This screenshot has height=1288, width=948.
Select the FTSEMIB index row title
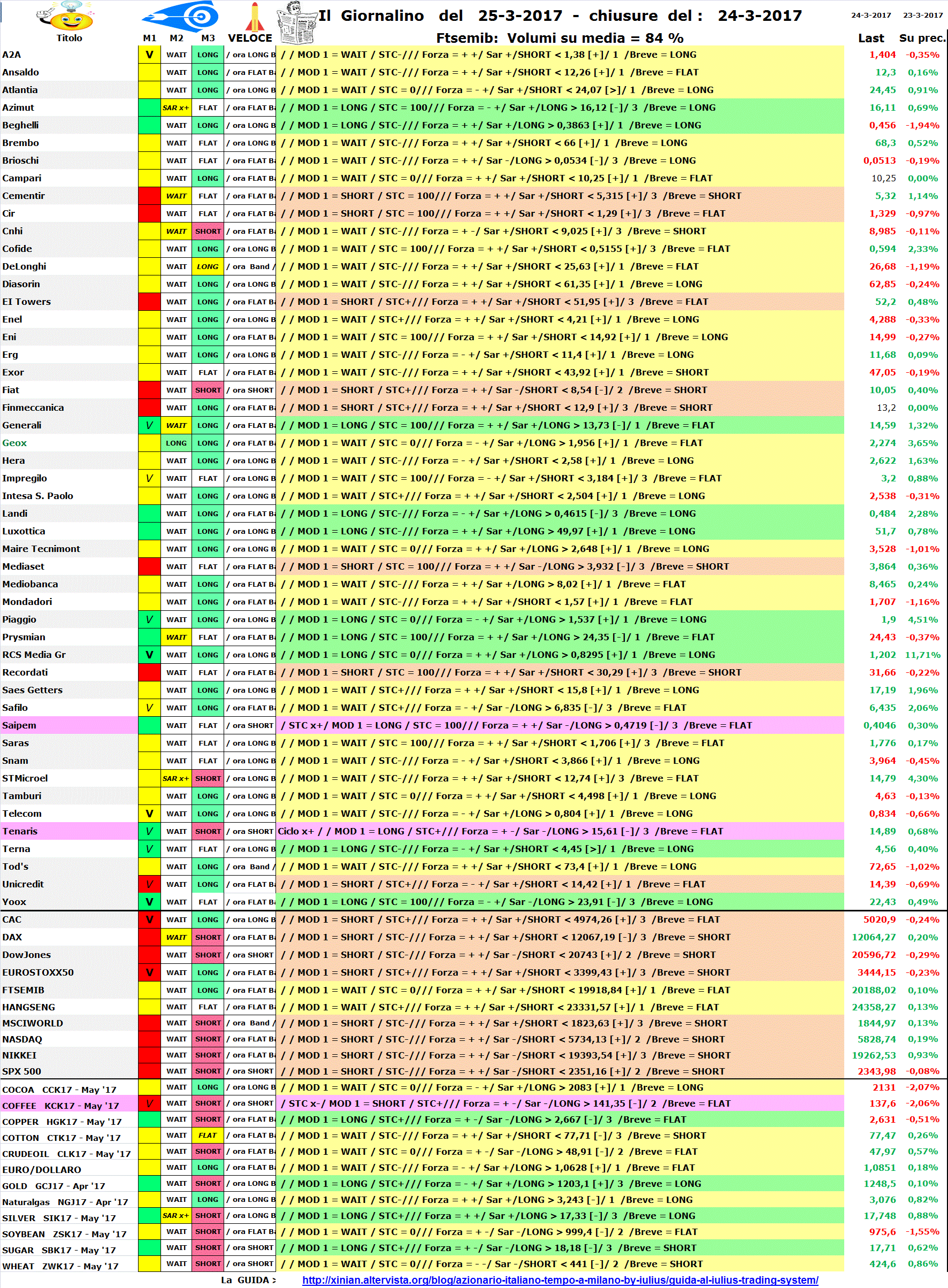click(x=23, y=990)
